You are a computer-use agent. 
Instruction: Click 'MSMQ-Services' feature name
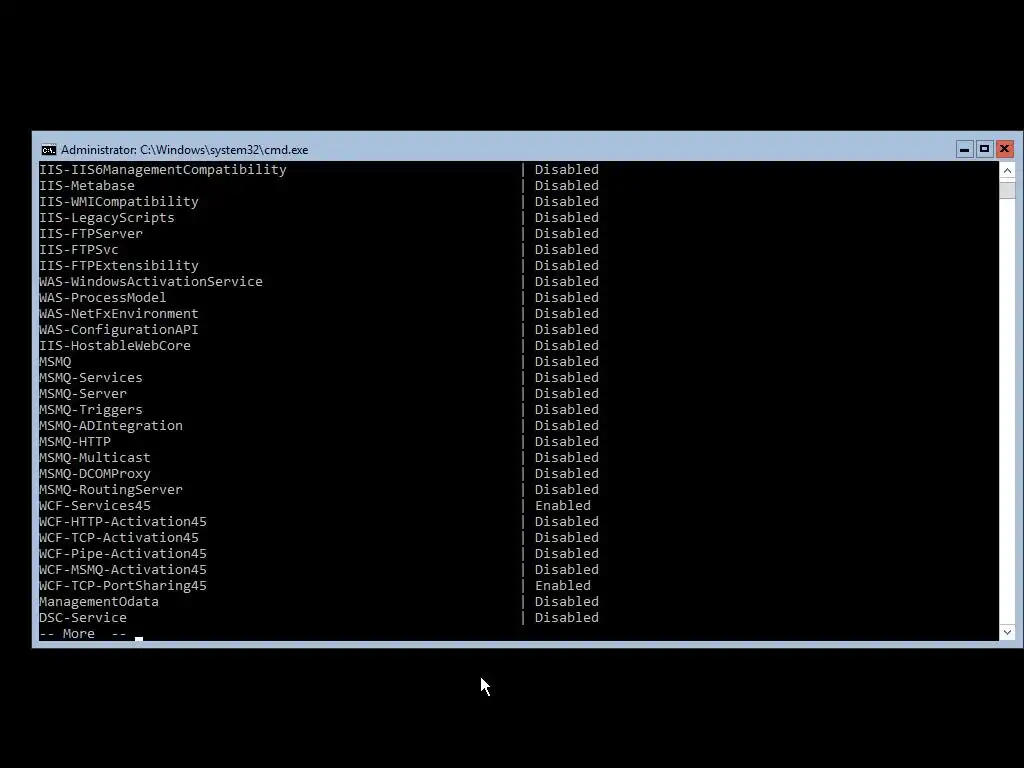pos(91,377)
